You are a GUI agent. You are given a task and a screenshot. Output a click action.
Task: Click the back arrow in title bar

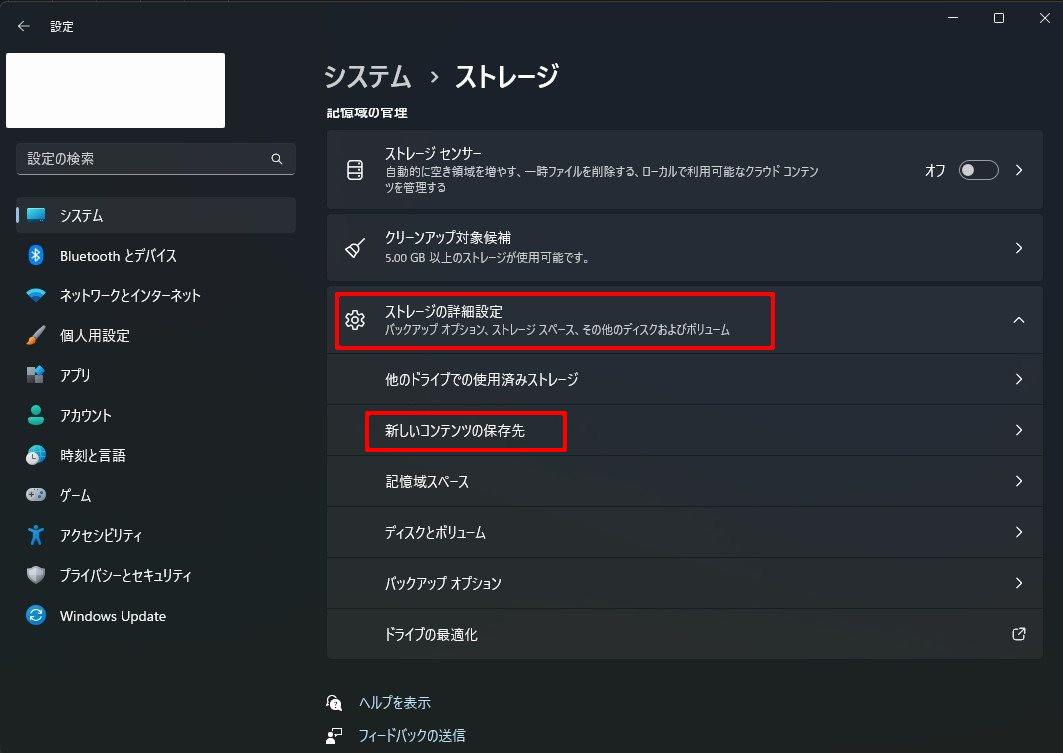click(24, 26)
